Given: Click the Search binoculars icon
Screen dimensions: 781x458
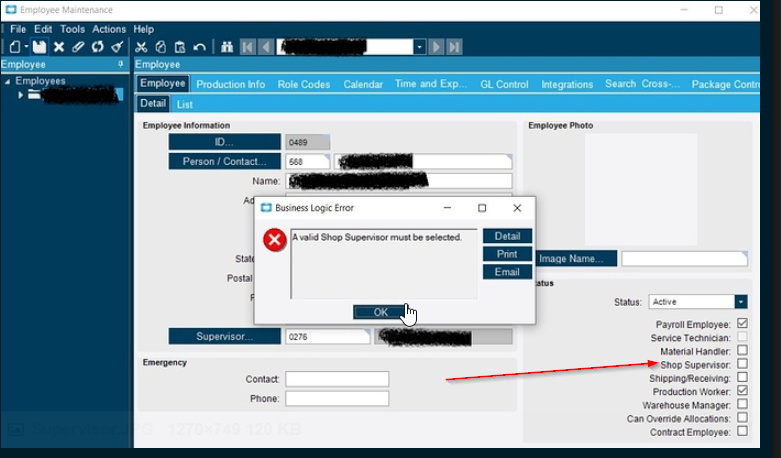Looking at the screenshot, I should click(227, 47).
